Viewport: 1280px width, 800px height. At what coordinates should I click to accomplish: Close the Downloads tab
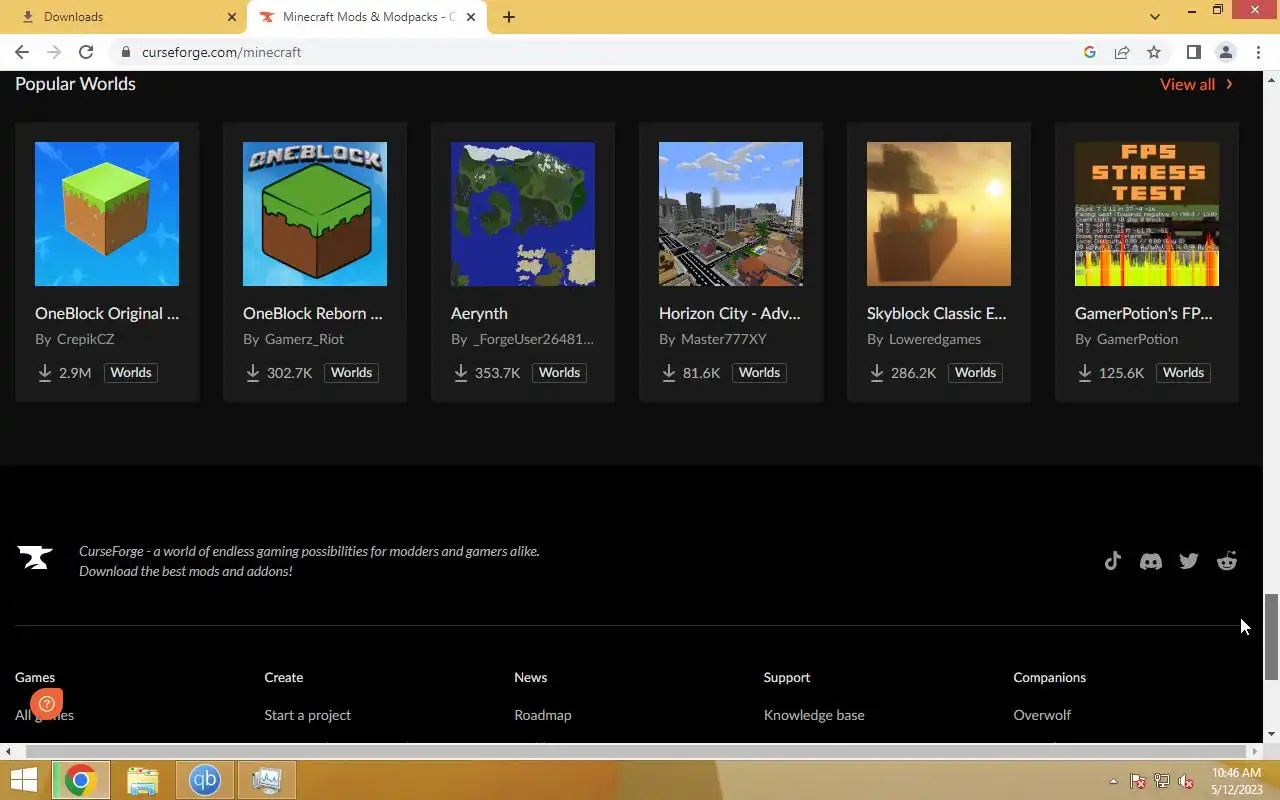(x=232, y=17)
